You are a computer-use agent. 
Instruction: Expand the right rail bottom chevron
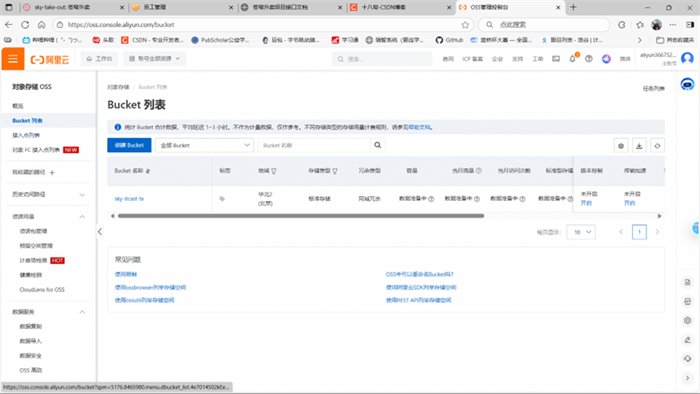(688, 378)
